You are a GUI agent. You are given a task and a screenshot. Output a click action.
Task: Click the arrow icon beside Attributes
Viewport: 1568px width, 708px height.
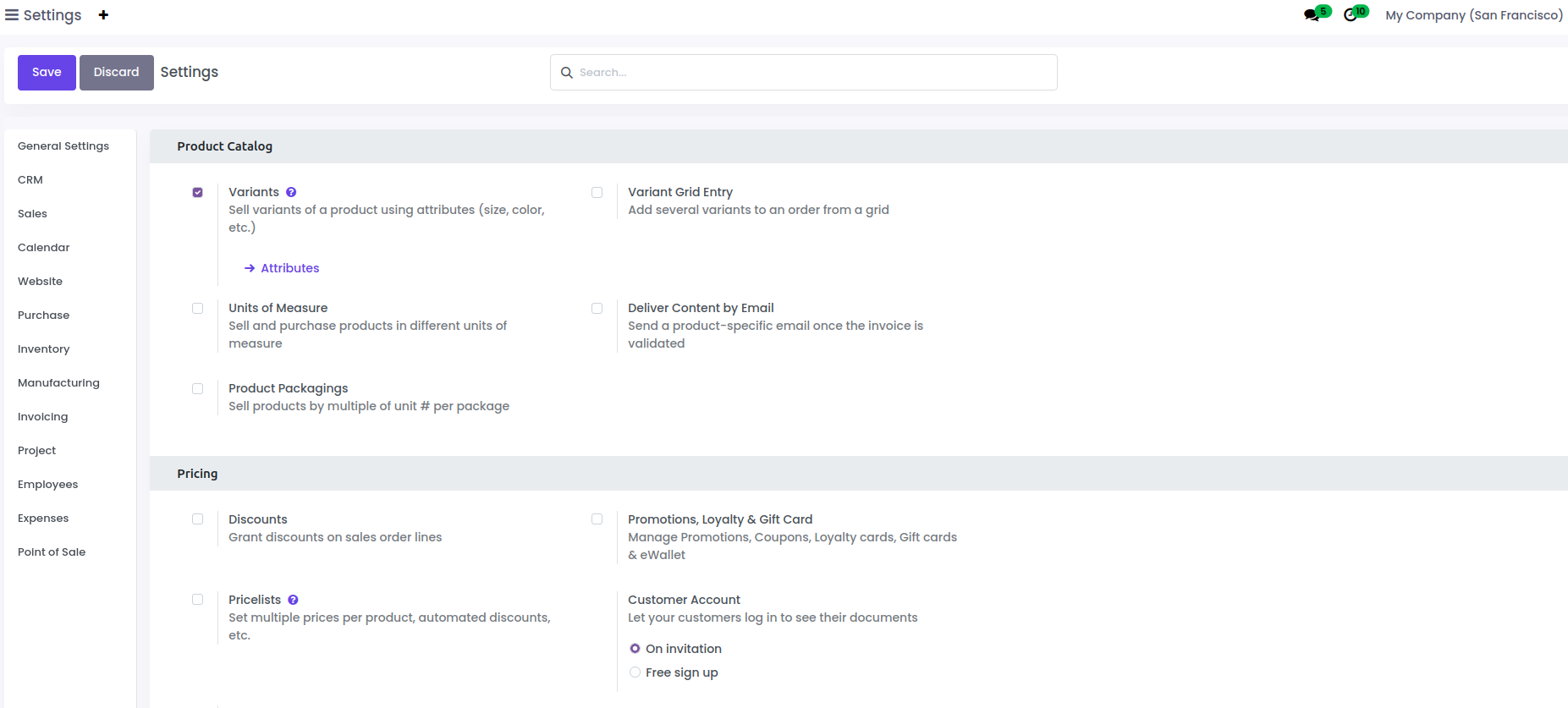point(250,268)
